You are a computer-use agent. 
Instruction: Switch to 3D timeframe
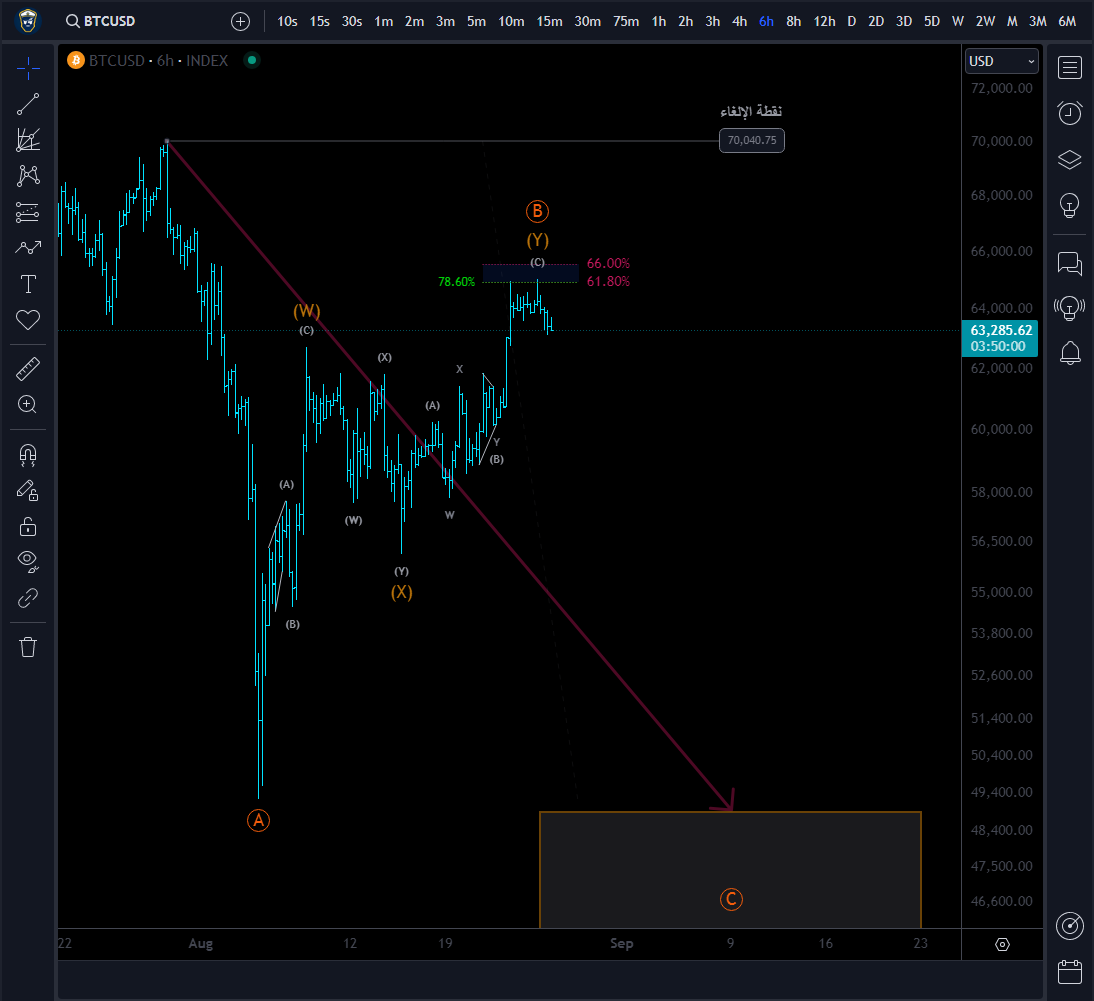(904, 22)
